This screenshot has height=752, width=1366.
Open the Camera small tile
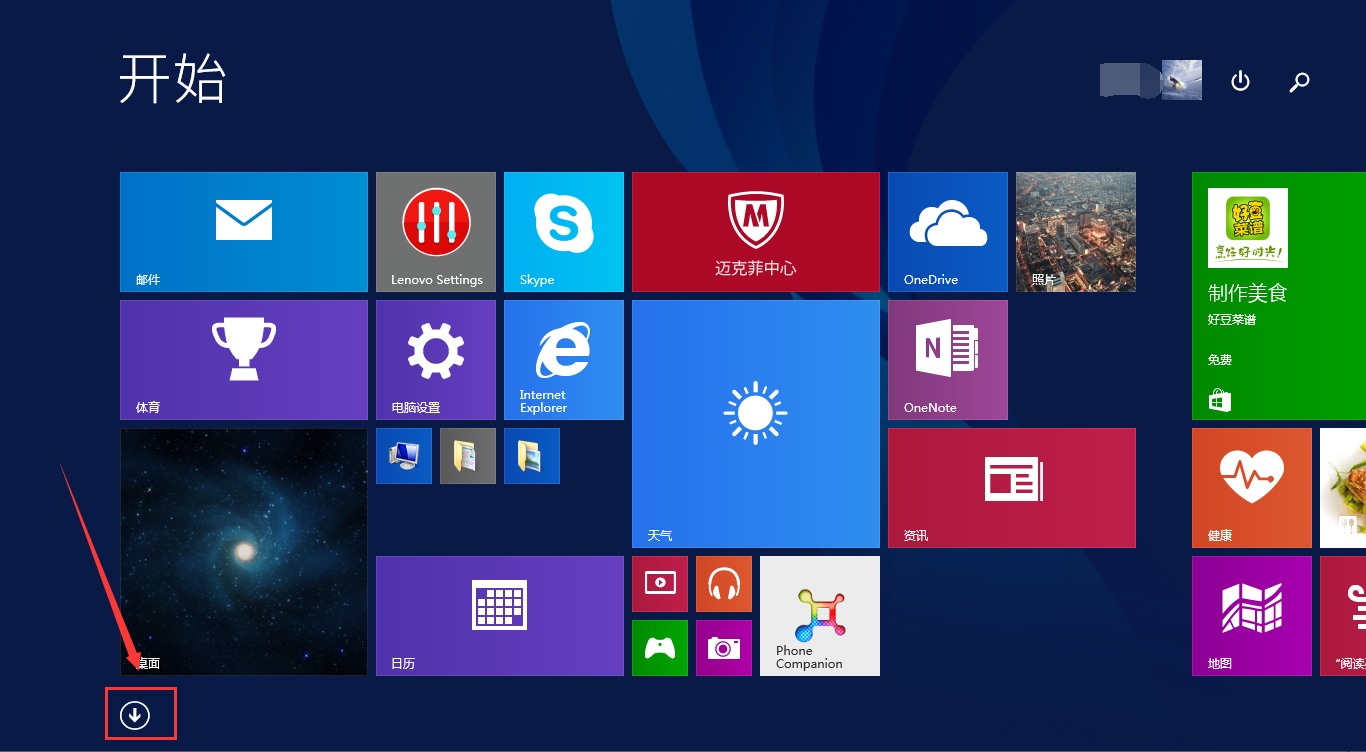[724, 648]
